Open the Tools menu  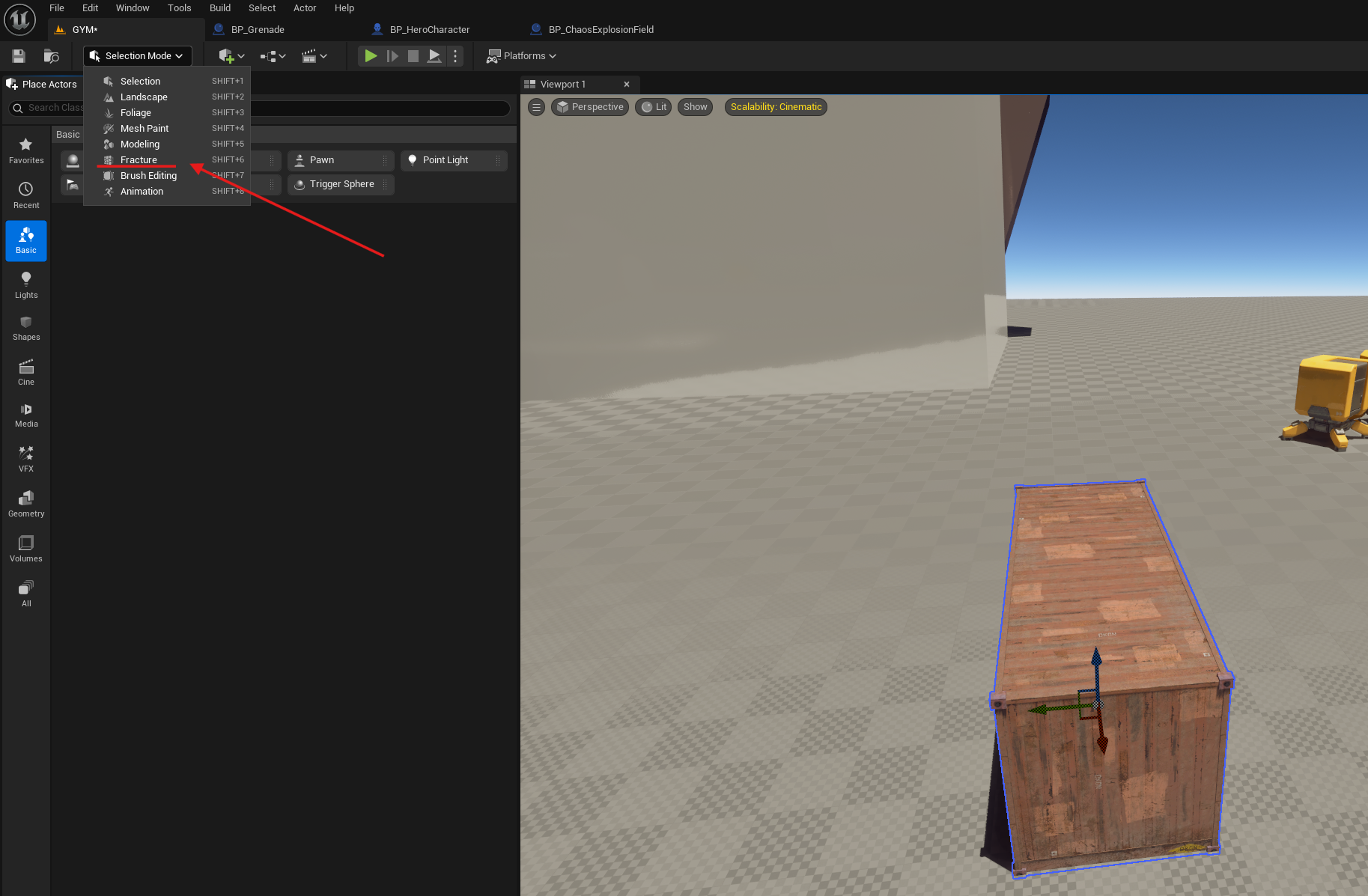pyautogui.click(x=180, y=8)
